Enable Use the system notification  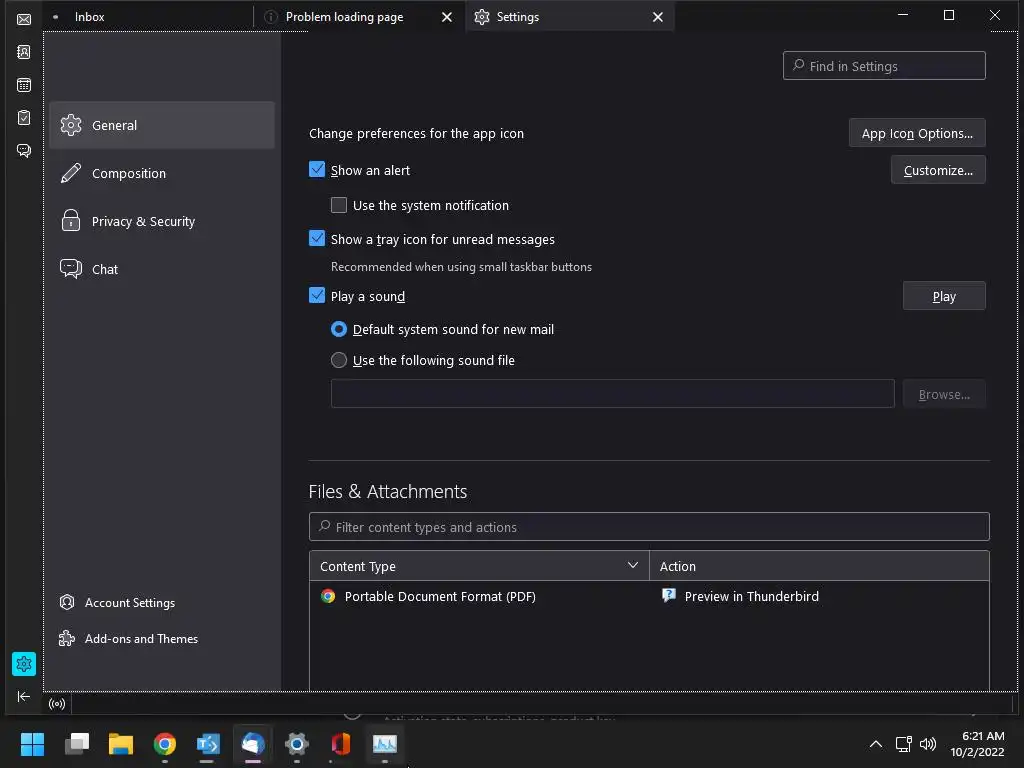coord(338,205)
